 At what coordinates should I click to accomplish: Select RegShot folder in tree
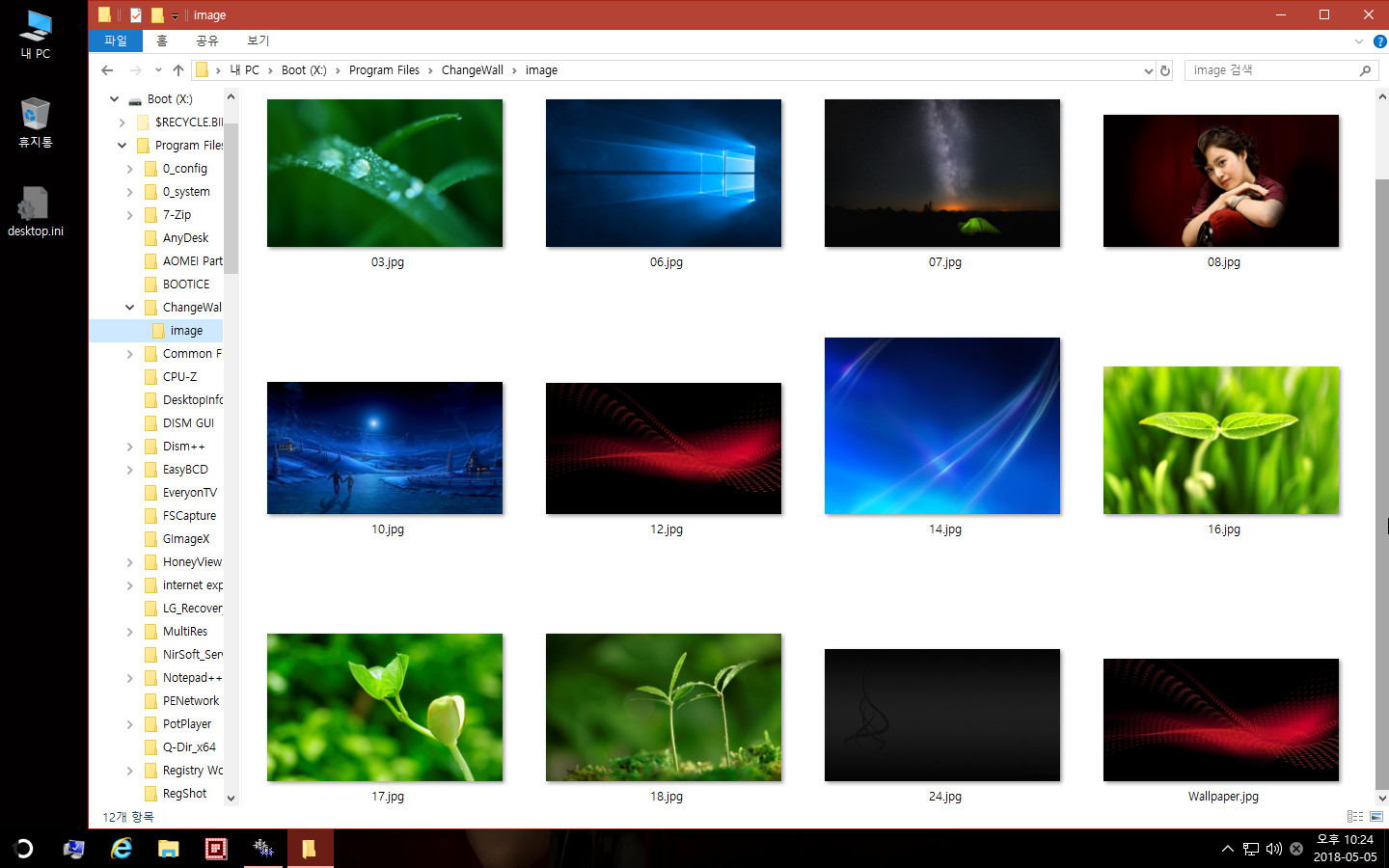pos(184,794)
